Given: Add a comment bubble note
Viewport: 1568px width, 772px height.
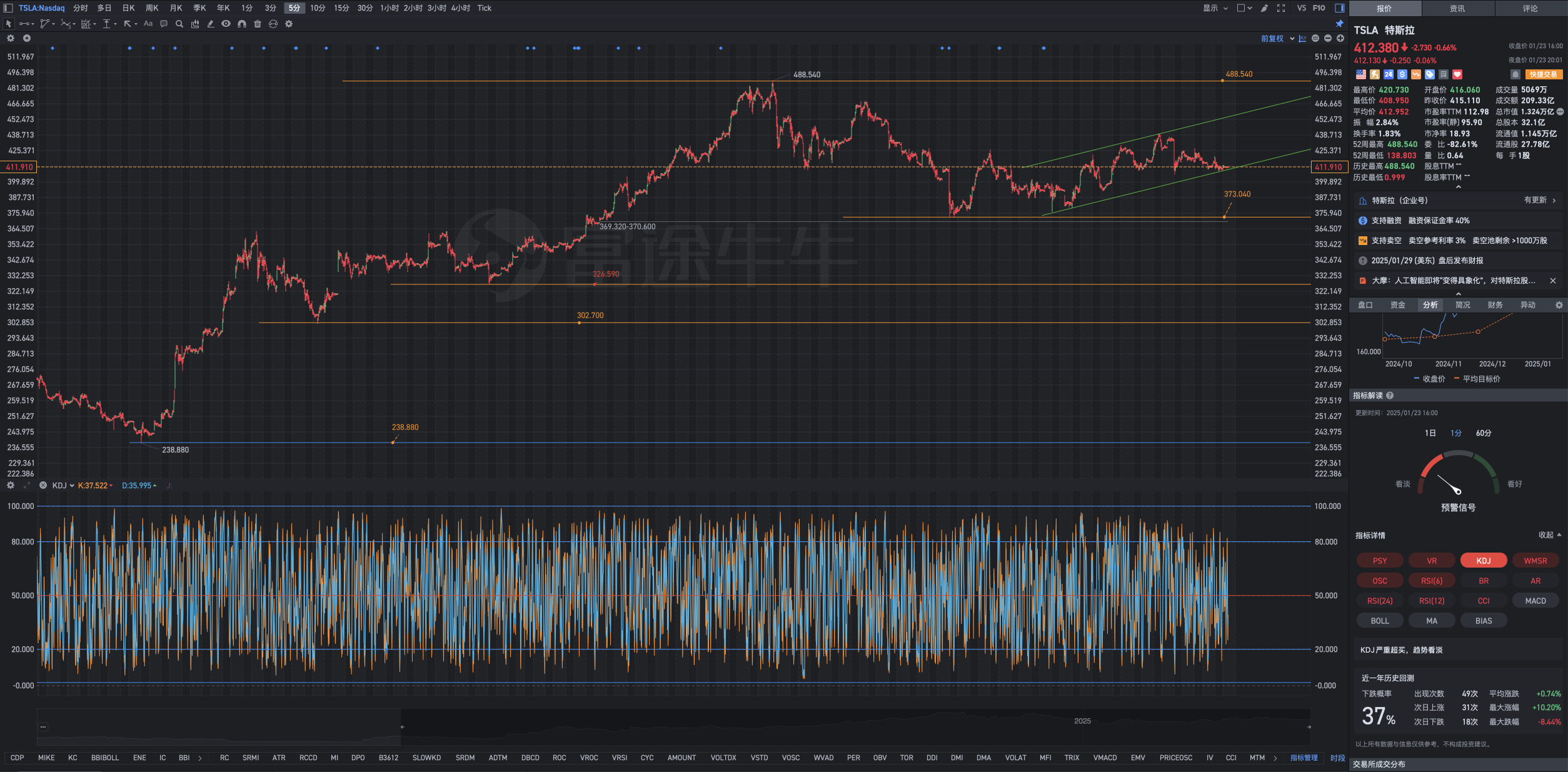Looking at the screenshot, I should pos(164,24).
